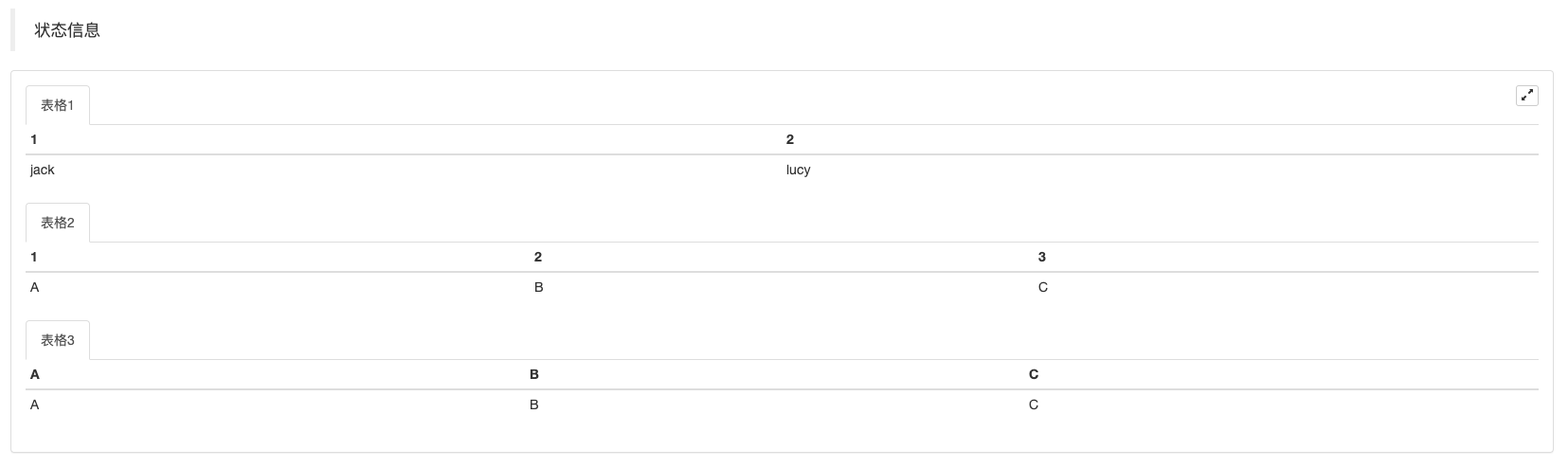Select data row cell "C" in 表格3
The height and width of the screenshot is (468, 1568).
point(1034,405)
